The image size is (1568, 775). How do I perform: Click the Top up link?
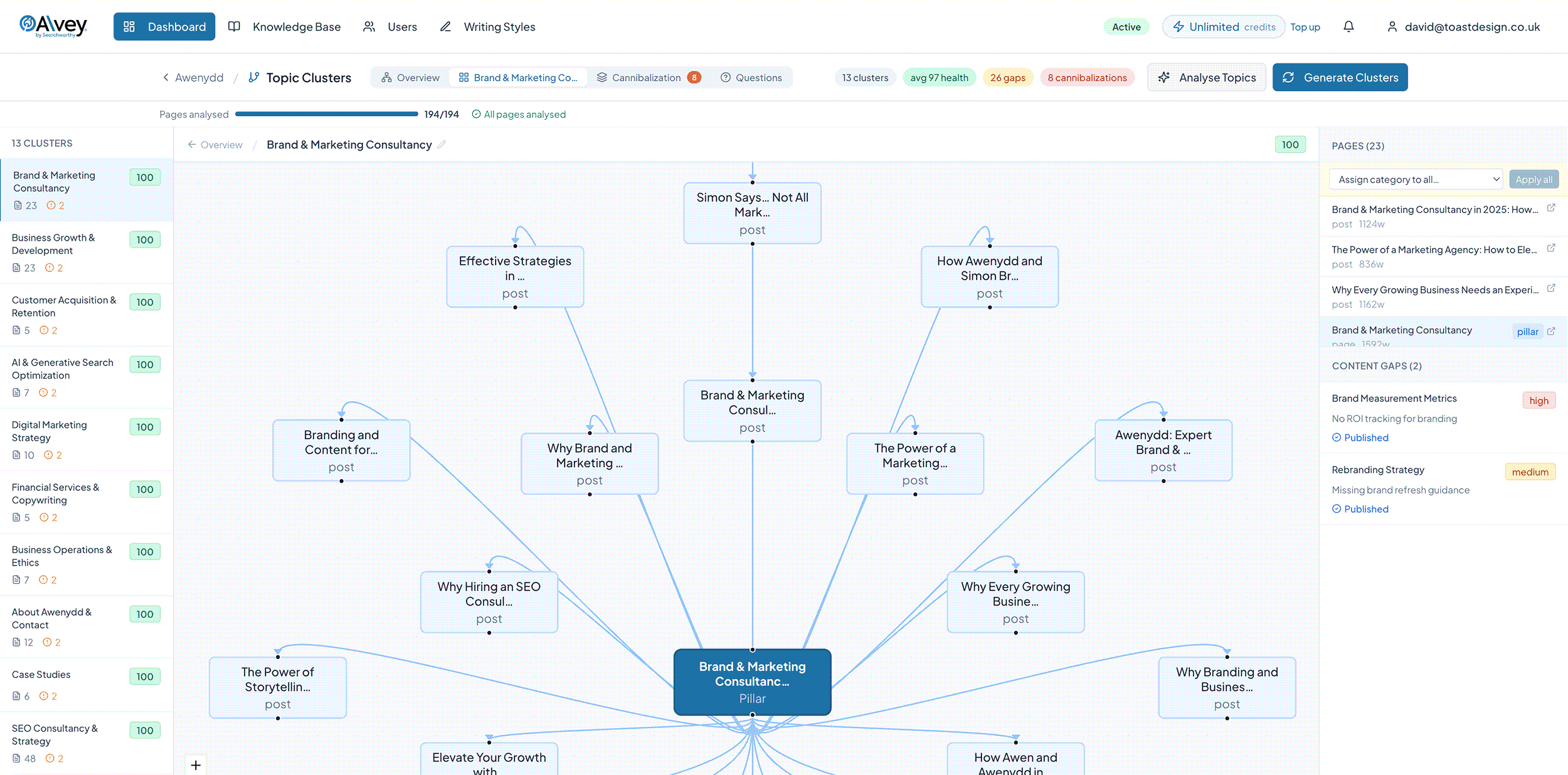click(x=1305, y=27)
